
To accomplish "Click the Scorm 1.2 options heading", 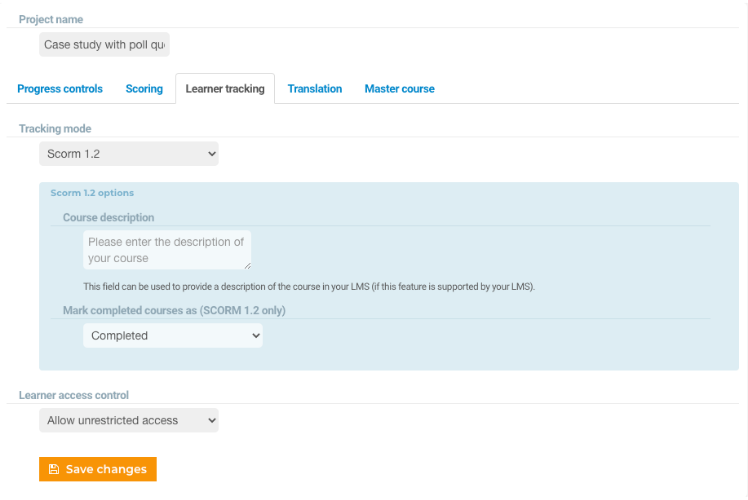I will [92, 193].
